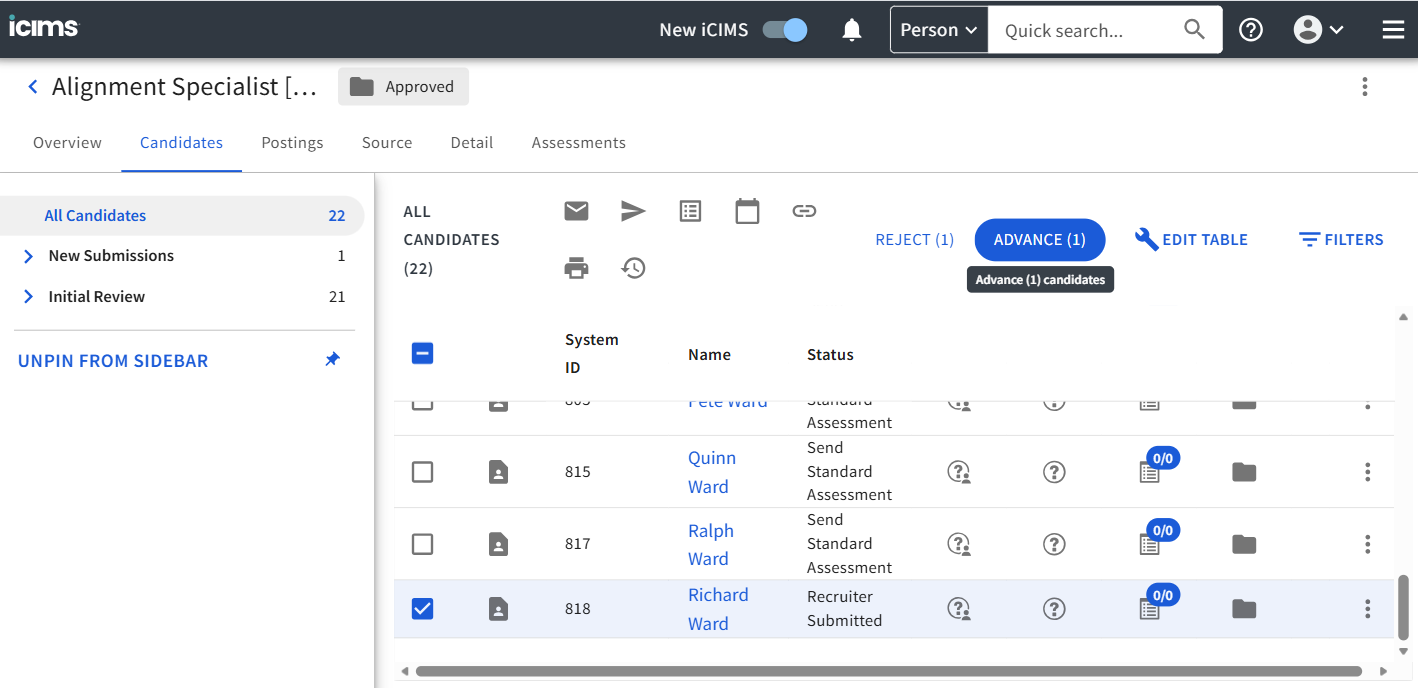
Task: Uncheck Richard Ward's row checkbox
Action: [x=423, y=608]
